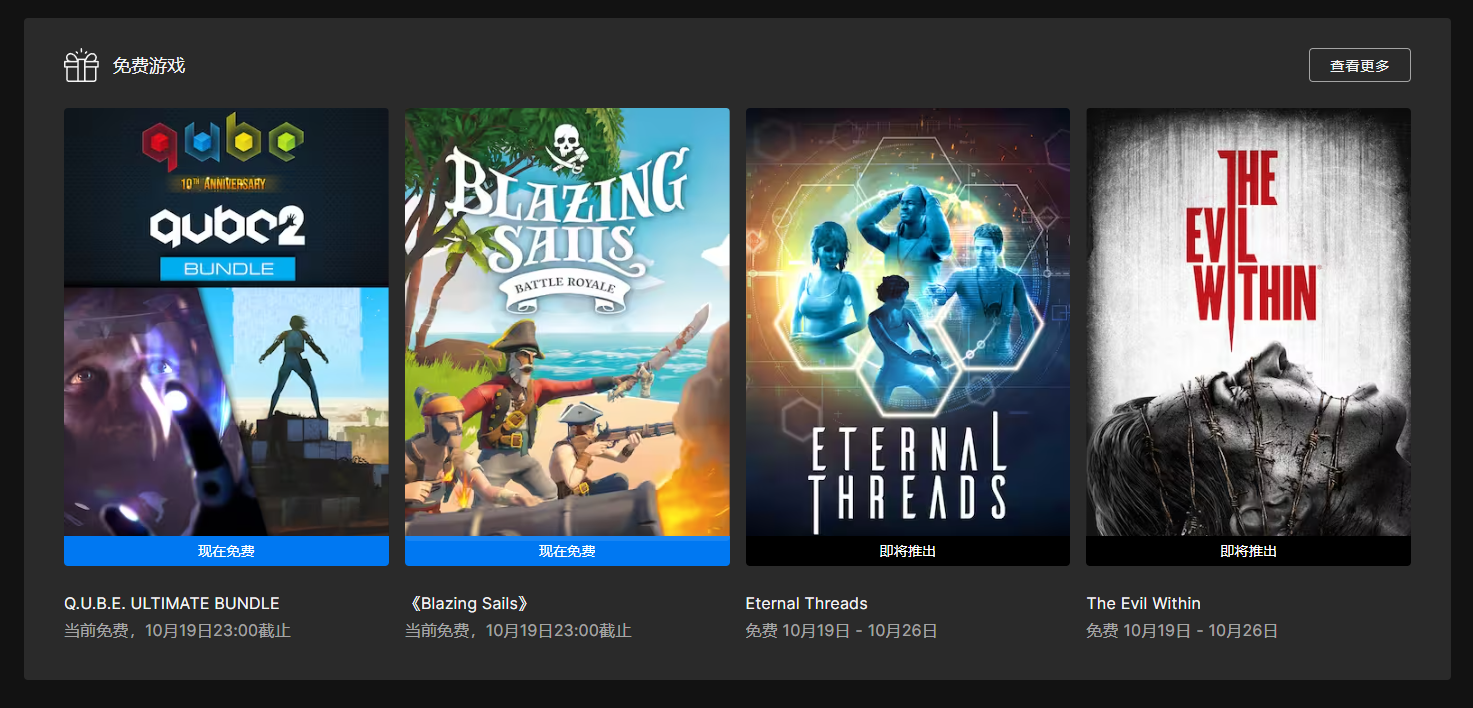Click The Evil Within title text

click(1143, 603)
